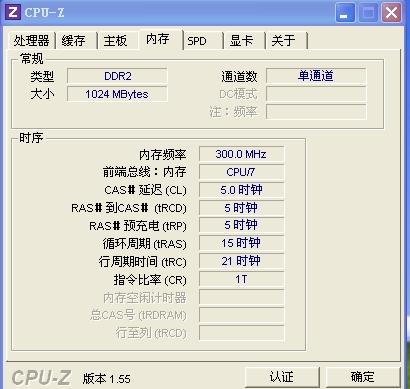Viewport: 410px width, 389px height.
Task: Click the empty DC模式 field
Action: click(316, 94)
